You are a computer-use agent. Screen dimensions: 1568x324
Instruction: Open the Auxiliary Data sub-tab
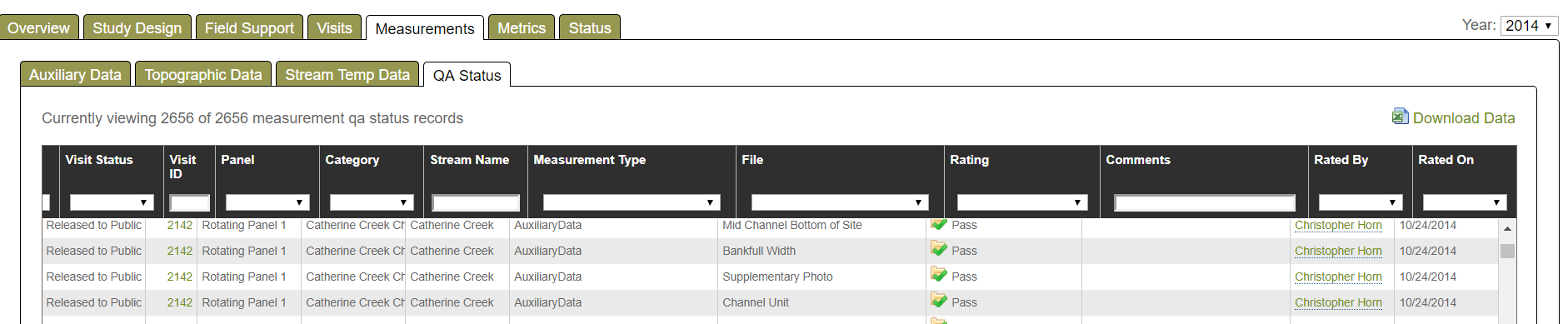75,74
